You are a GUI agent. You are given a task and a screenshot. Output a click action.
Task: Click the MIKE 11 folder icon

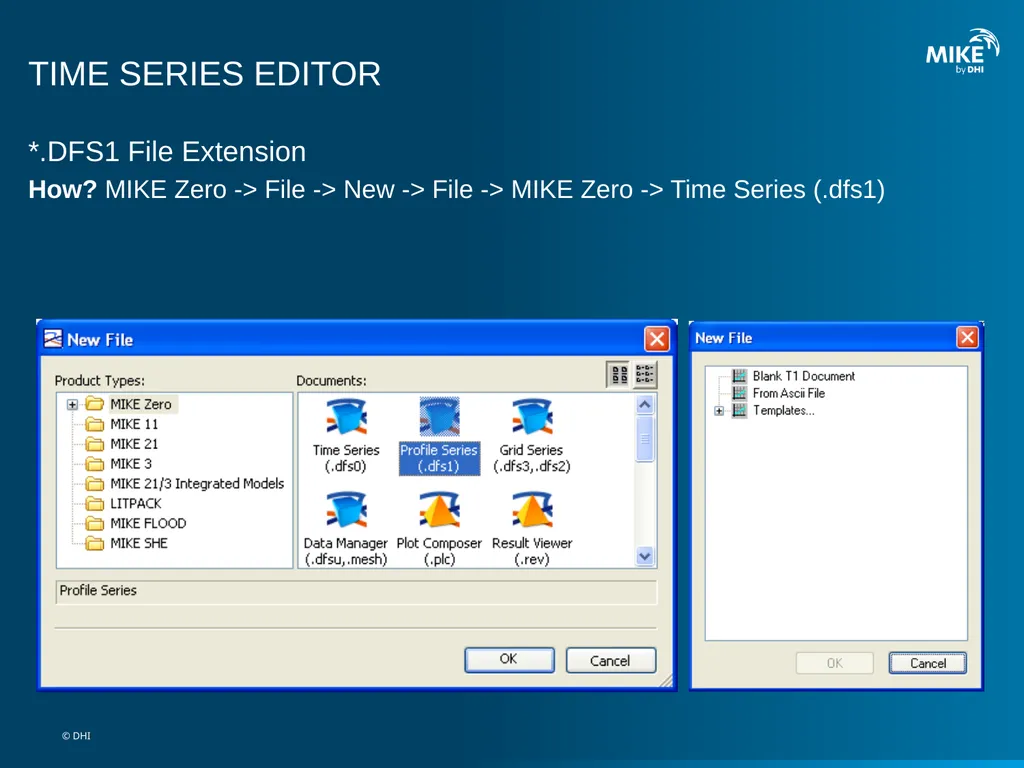click(95, 424)
